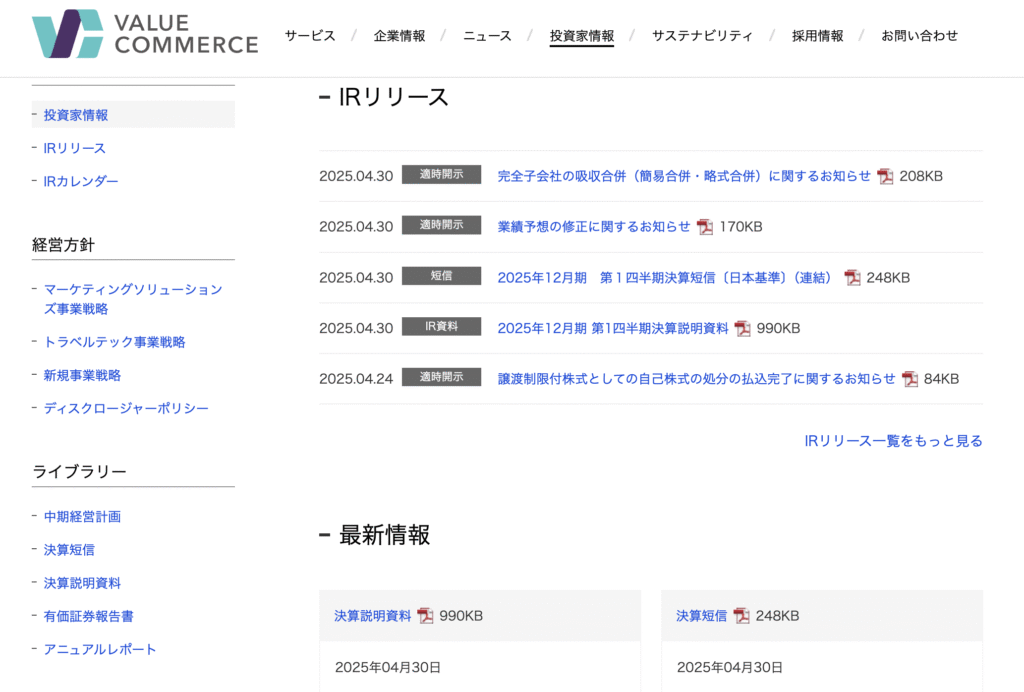Viewport: 1024px width, 692px height.
Task: Open 第1四半期決算短信〔日本基準〕(連結) link
Action: tap(665, 277)
